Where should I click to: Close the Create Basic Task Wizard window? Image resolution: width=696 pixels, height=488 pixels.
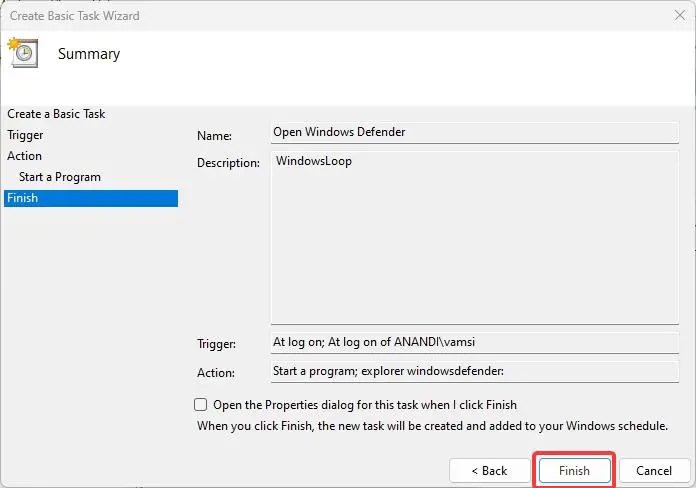[680, 16]
